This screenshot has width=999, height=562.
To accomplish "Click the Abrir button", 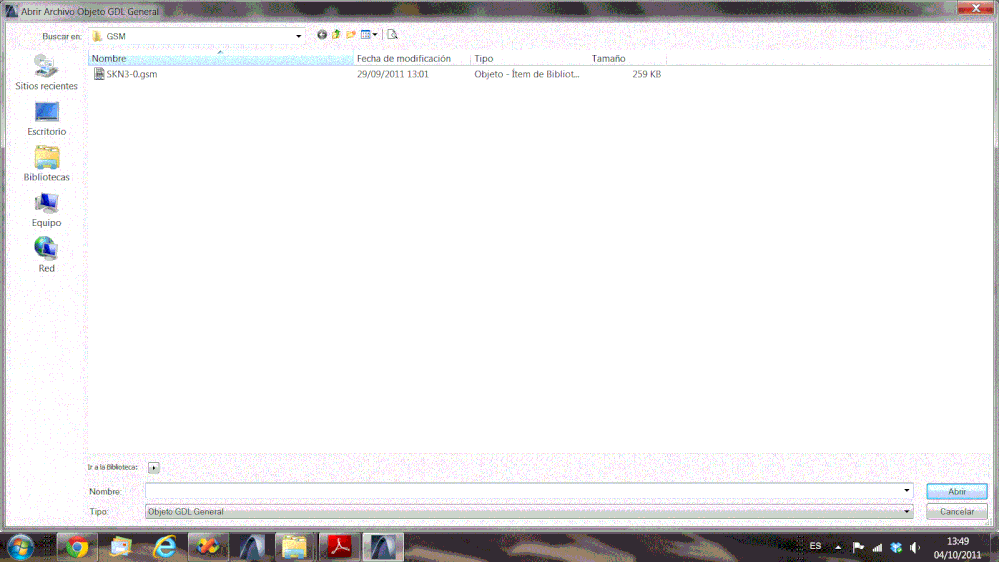I will pos(956,491).
